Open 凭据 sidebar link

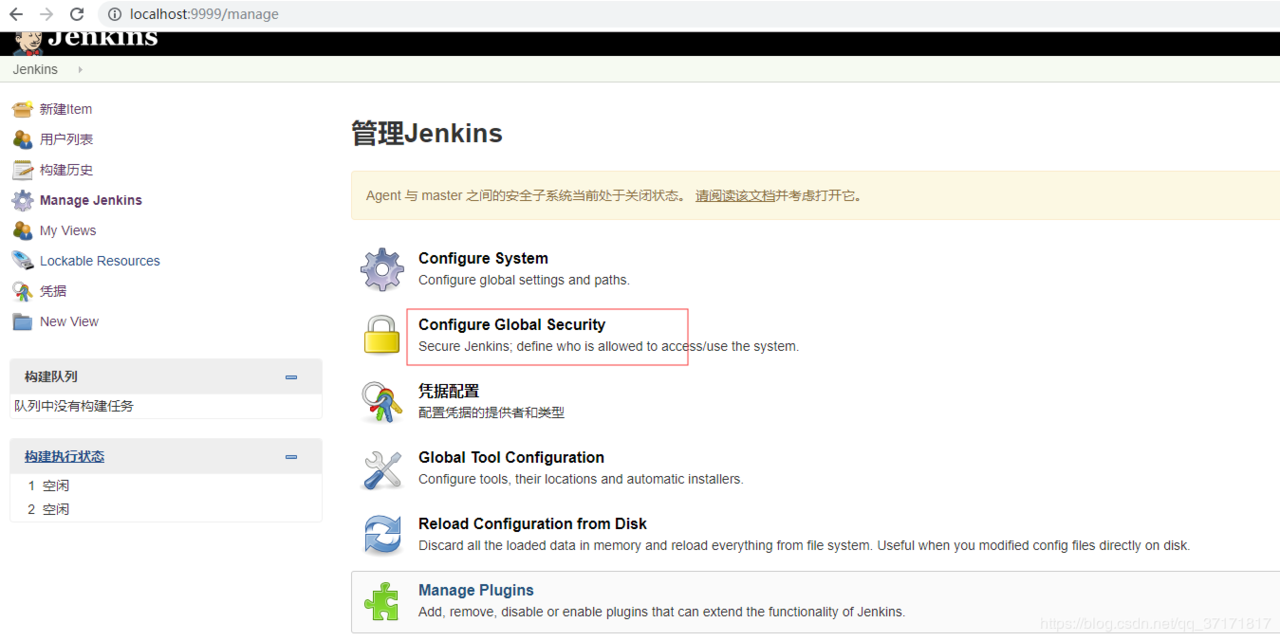coord(53,291)
